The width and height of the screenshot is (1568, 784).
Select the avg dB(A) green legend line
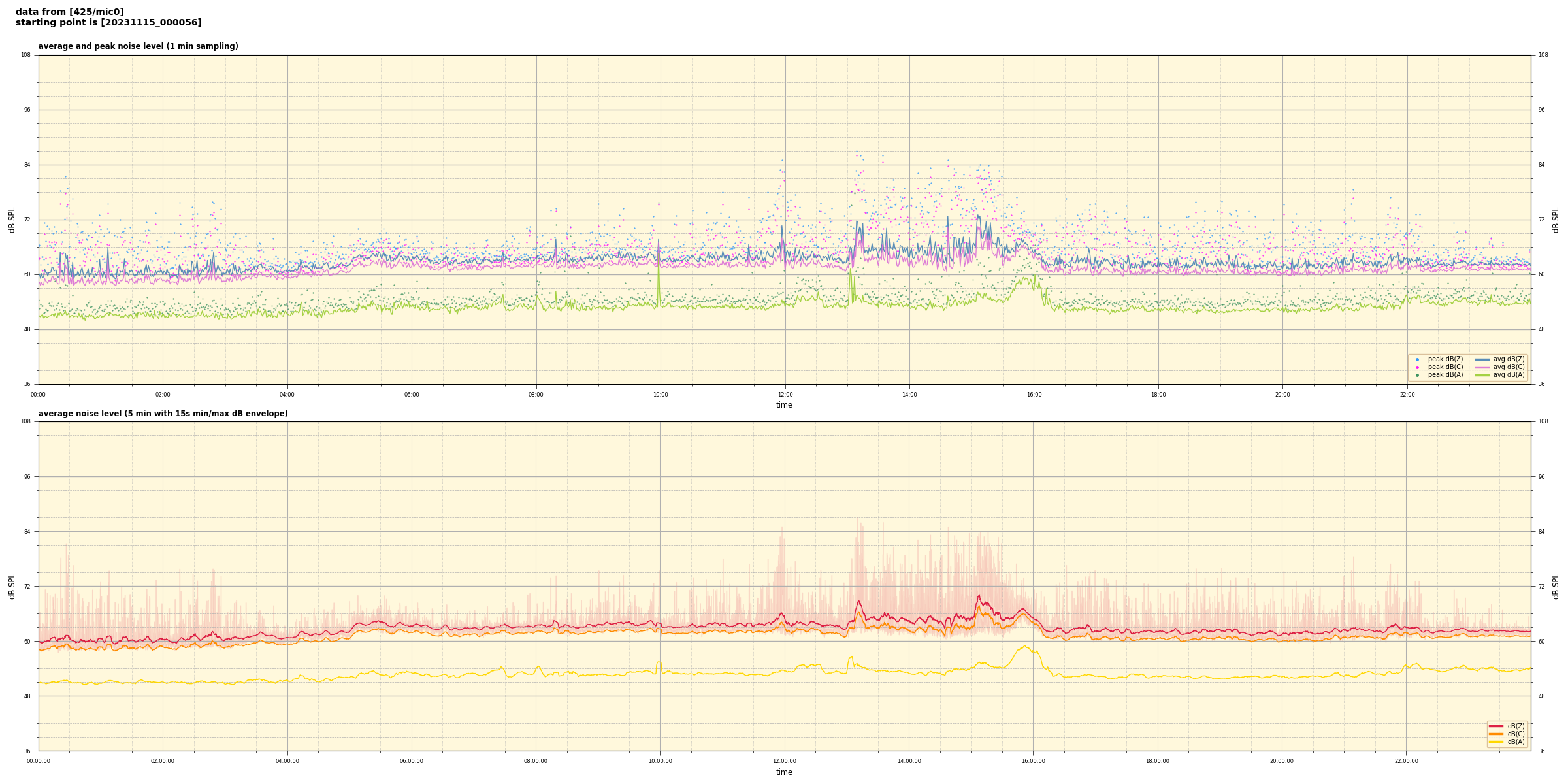click(x=1482, y=375)
